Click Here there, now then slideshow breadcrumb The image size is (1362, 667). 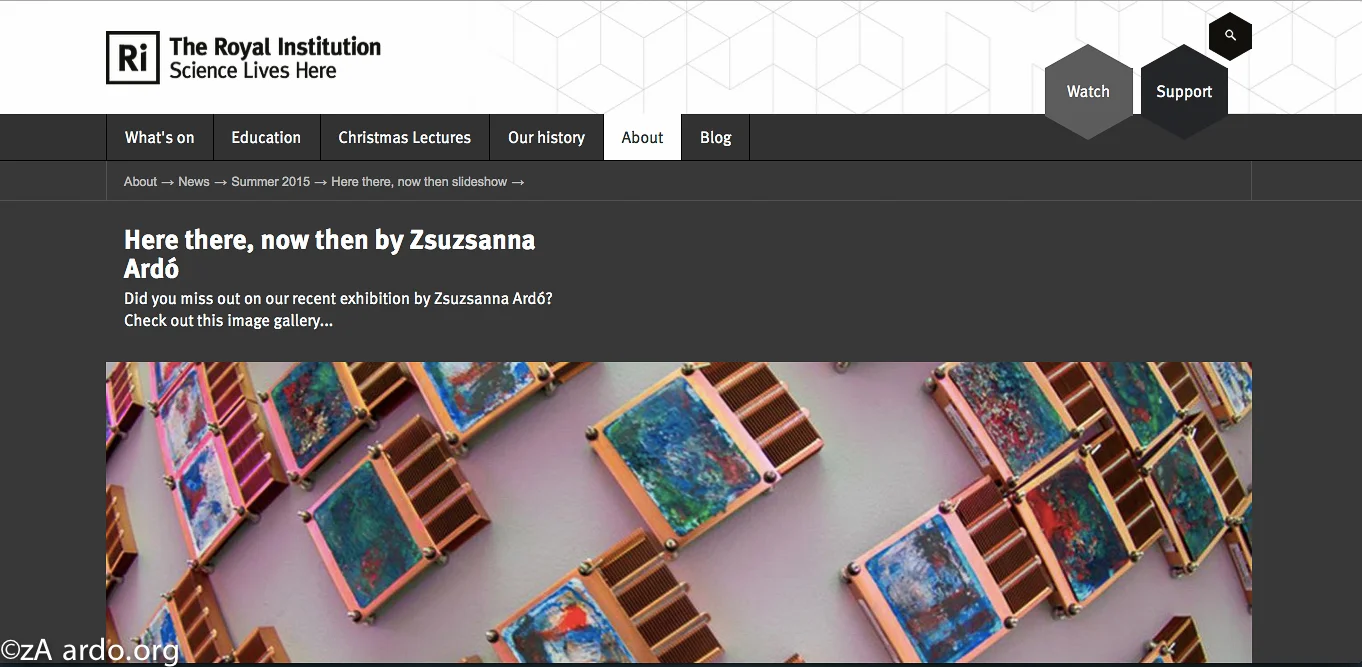click(419, 182)
